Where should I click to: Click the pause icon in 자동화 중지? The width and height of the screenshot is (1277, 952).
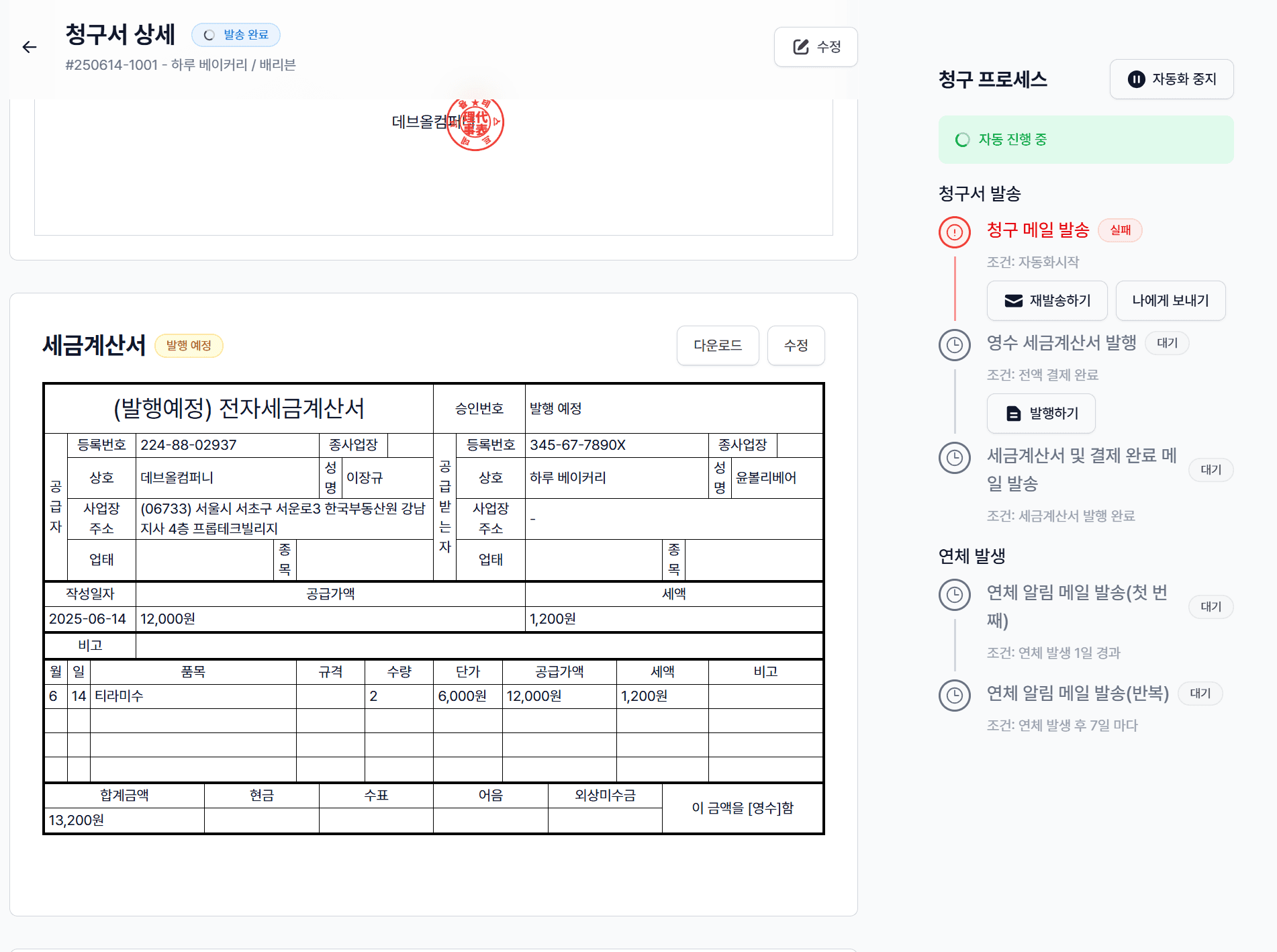pyautogui.click(x=1136, y=79)
